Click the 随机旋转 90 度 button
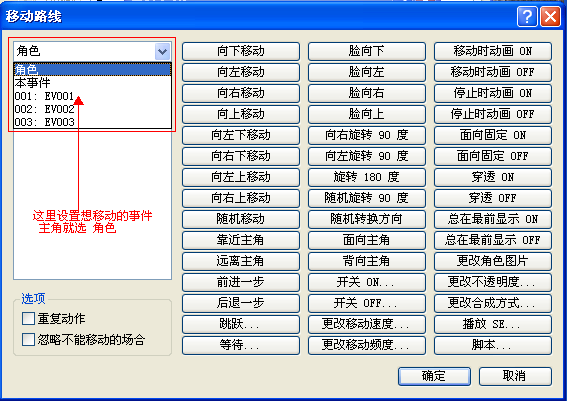 (x=367, y=198)
